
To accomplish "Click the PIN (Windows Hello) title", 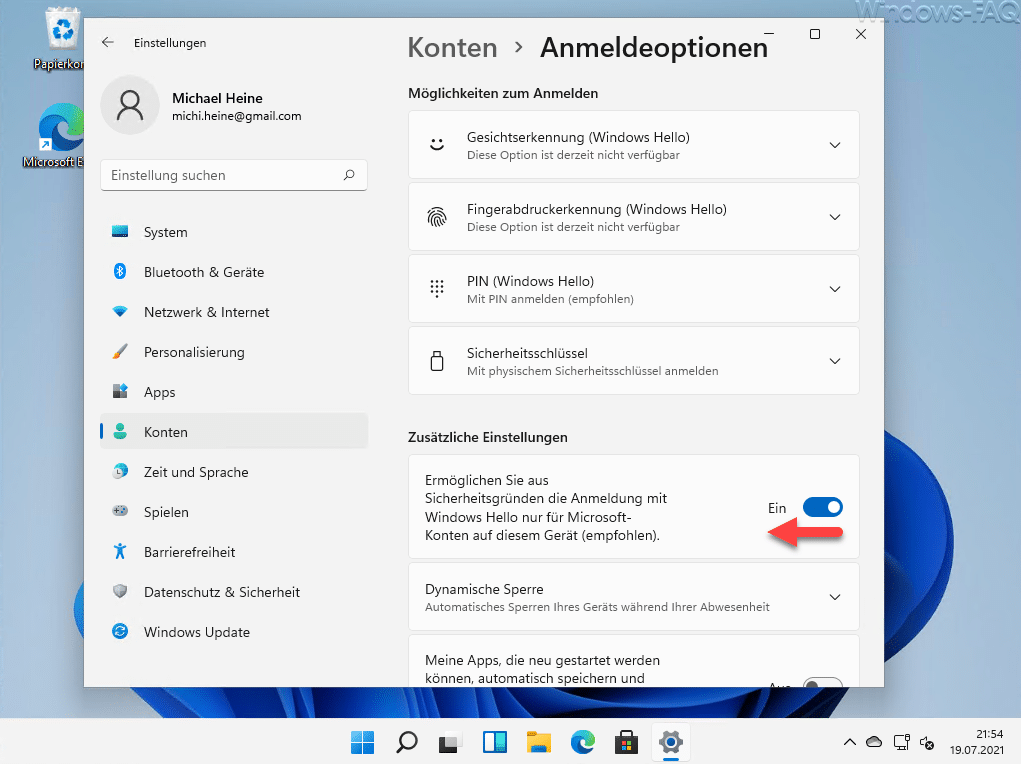I will click(x=530, y=281).
